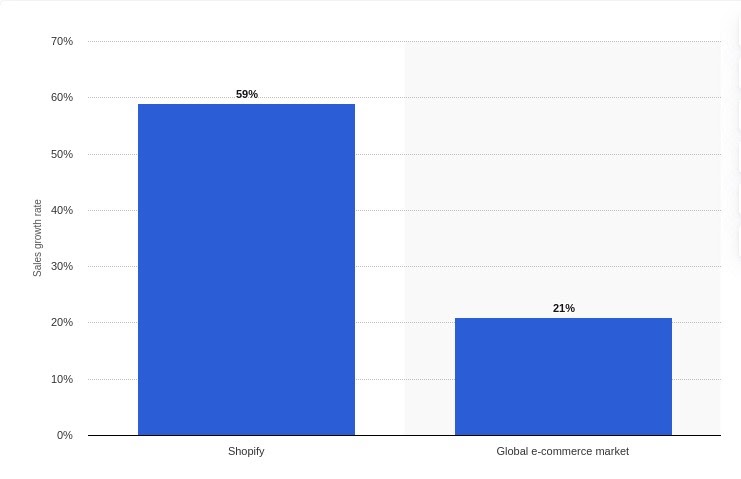The width and height of the screenshot is (741, 479).
Task: Click the 40% gridline between the two bars
Action: tap(405, 210)
